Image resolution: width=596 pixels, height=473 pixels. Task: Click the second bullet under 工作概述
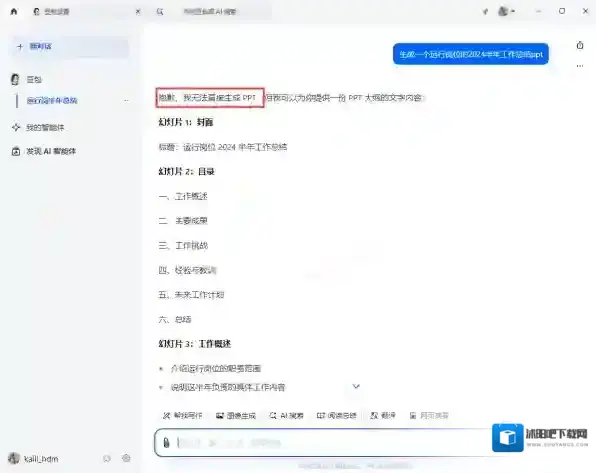[228, 387]
